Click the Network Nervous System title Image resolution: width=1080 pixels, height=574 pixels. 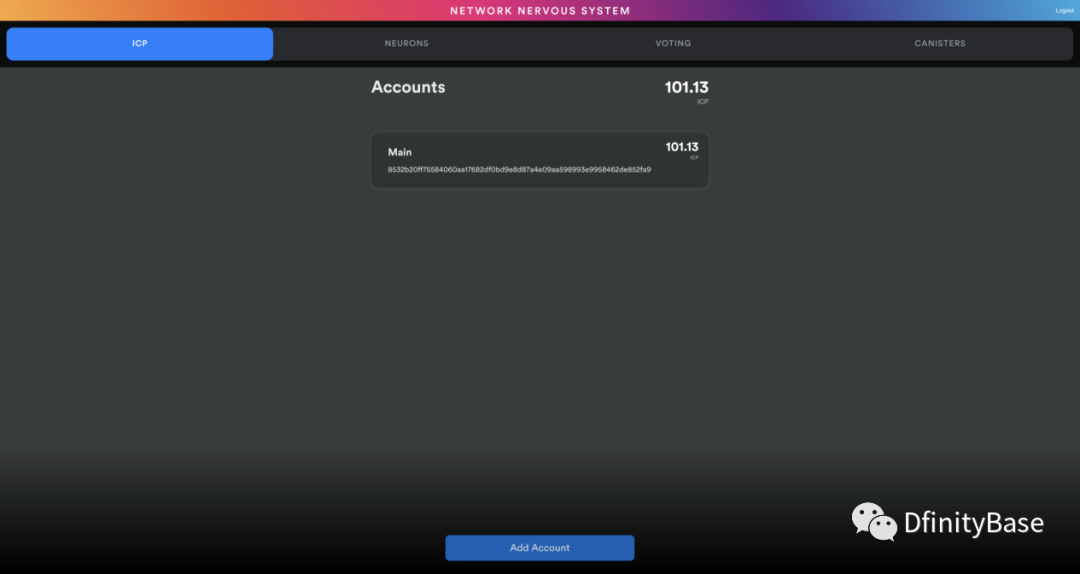tap(540, 11)
